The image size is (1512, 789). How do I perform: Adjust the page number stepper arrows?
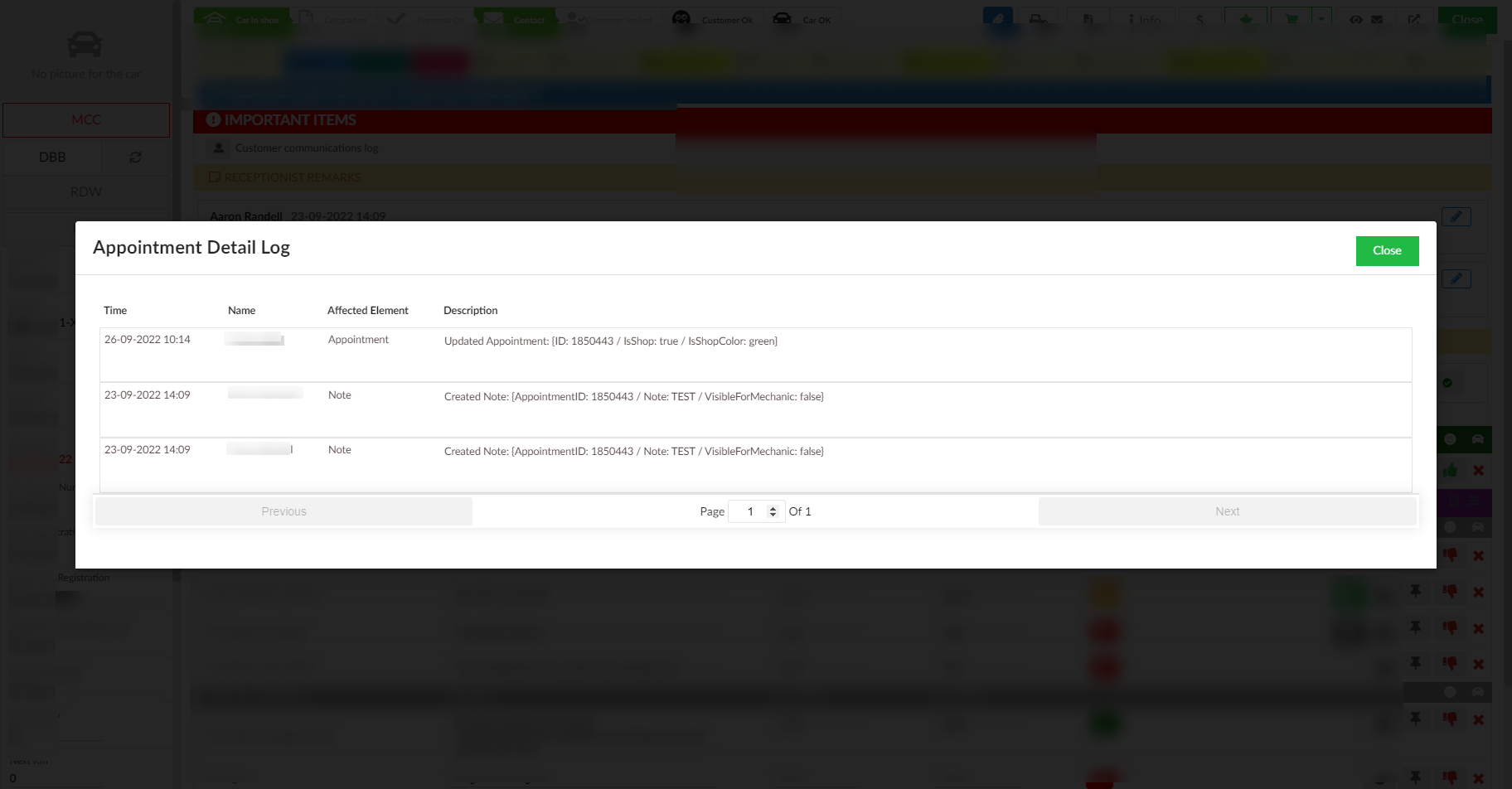point(773,511)
